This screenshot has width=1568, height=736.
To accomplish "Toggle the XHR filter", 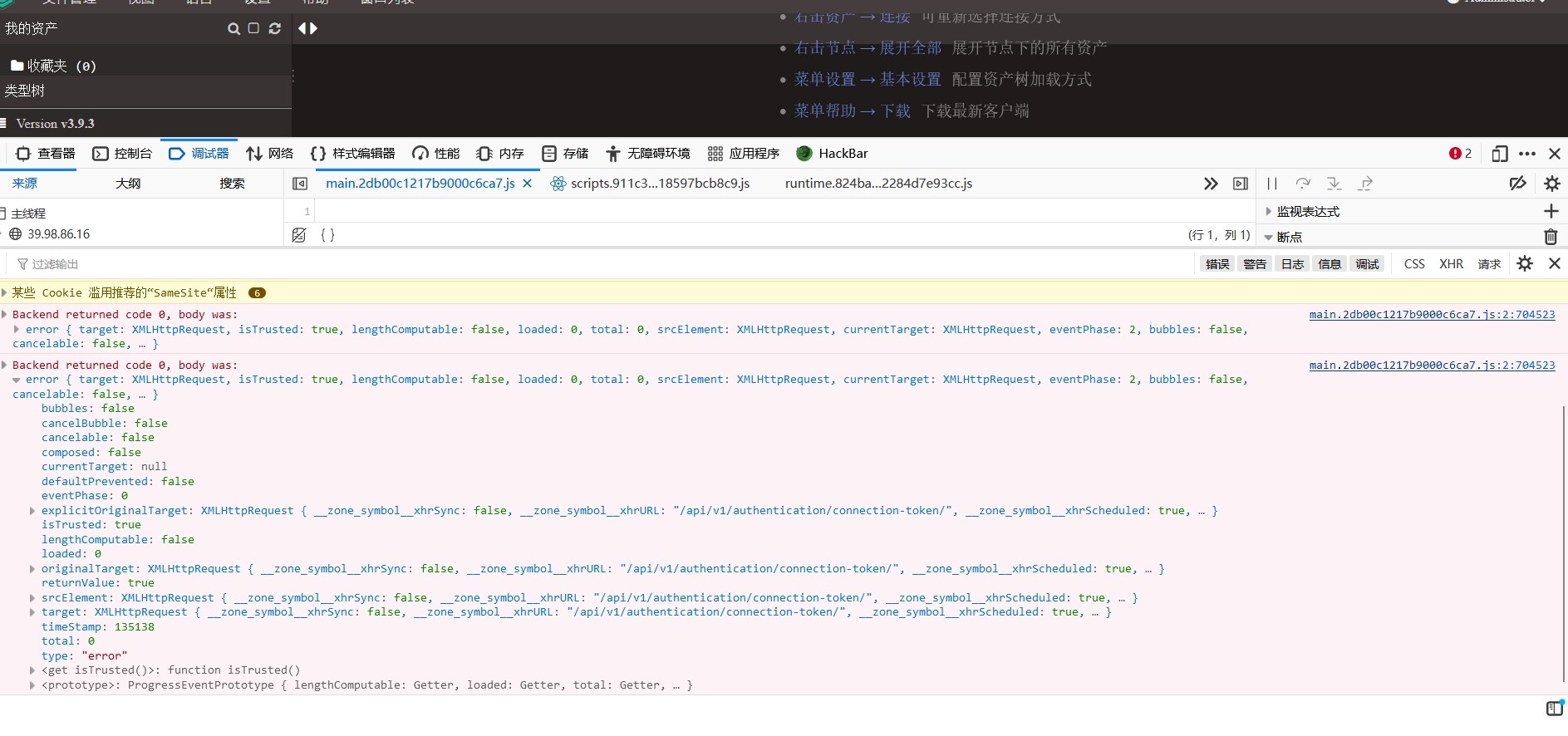I will pyautogui.click(x=1452, y=264).
